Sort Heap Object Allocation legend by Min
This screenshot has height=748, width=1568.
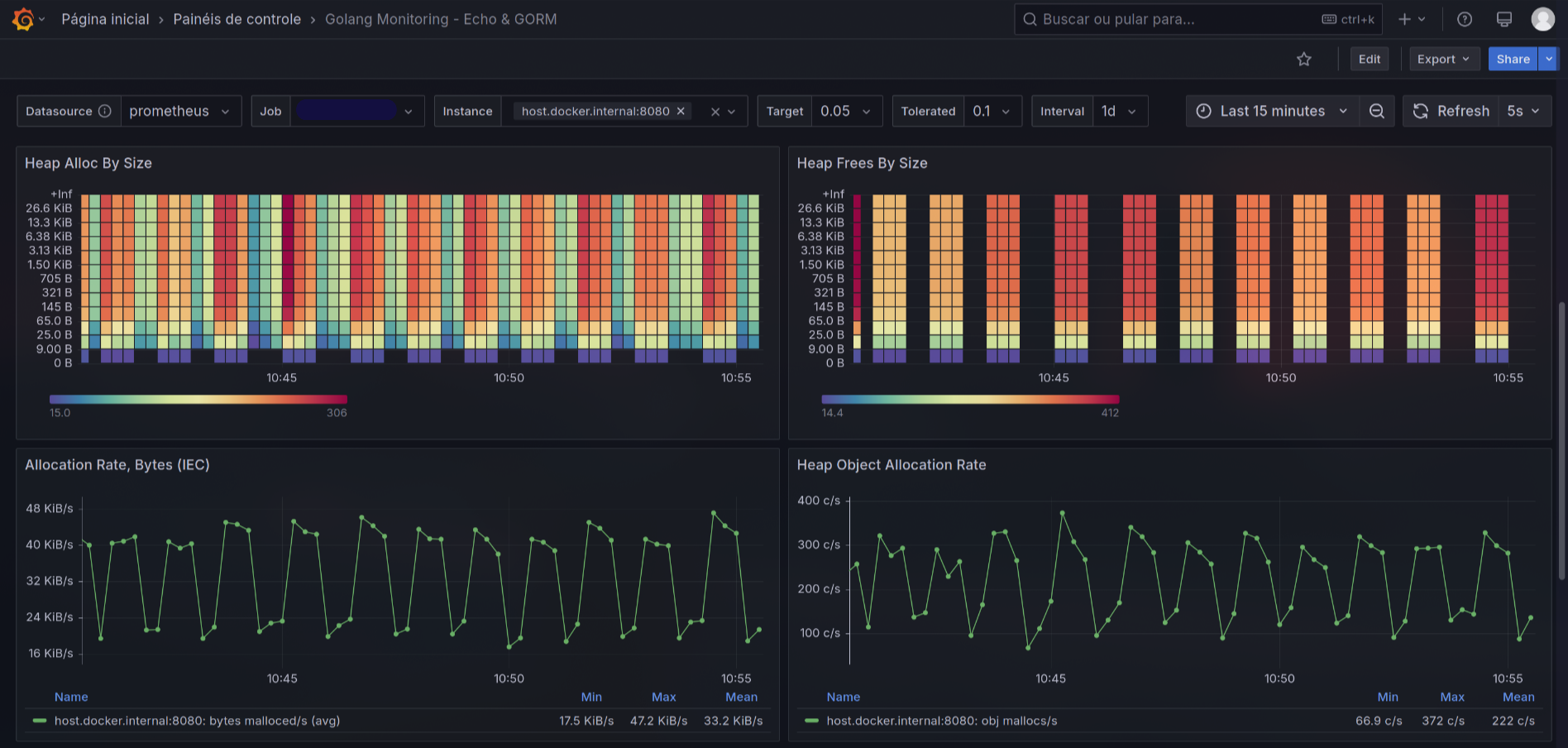pyautogui.click(x=1388, y=697)
